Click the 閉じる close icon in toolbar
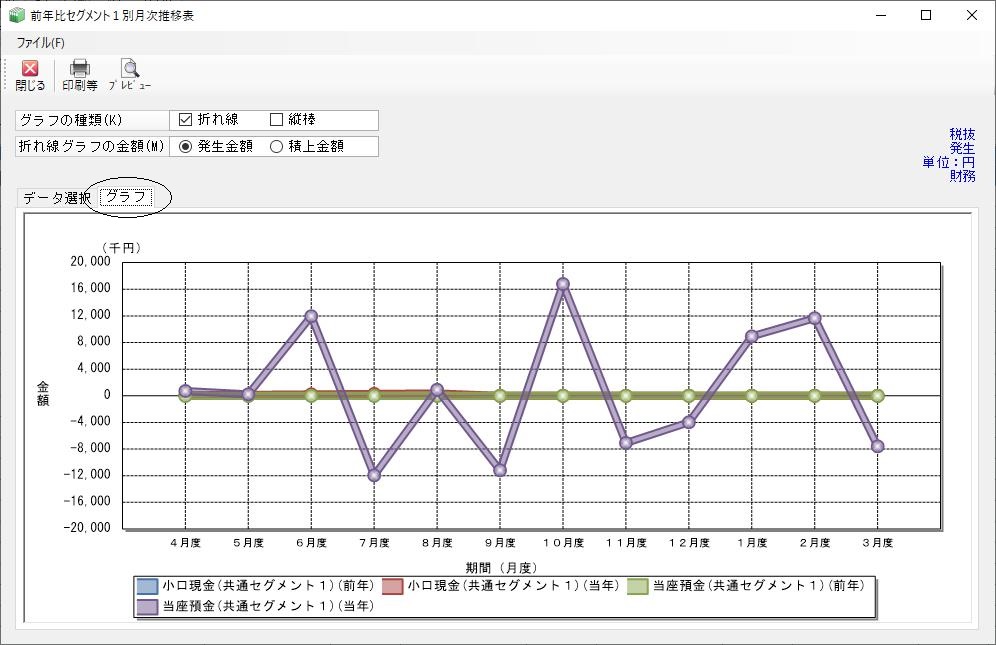 tap(30, 69)
